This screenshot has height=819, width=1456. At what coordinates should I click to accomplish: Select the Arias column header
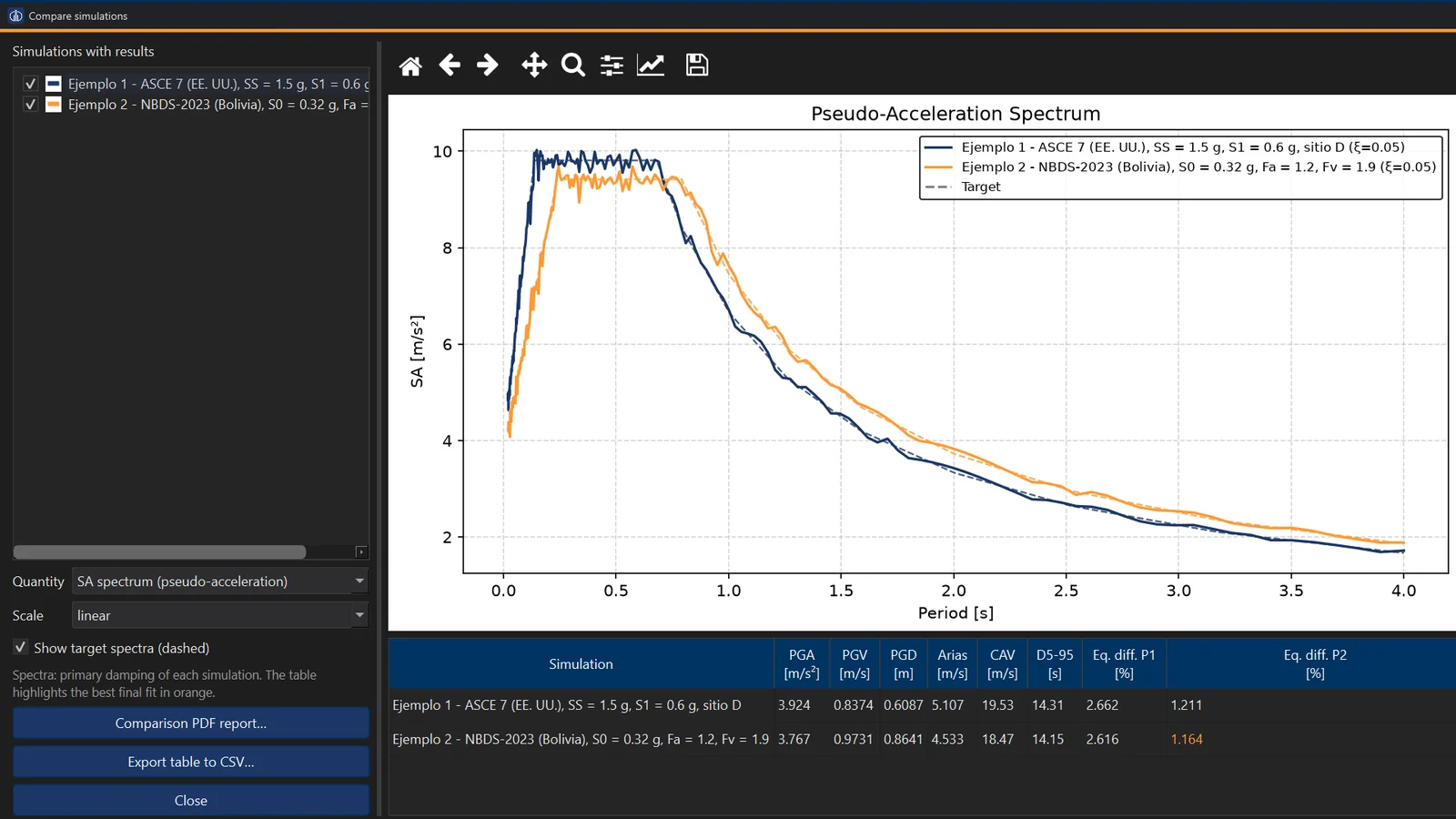[x=953, y=664]
